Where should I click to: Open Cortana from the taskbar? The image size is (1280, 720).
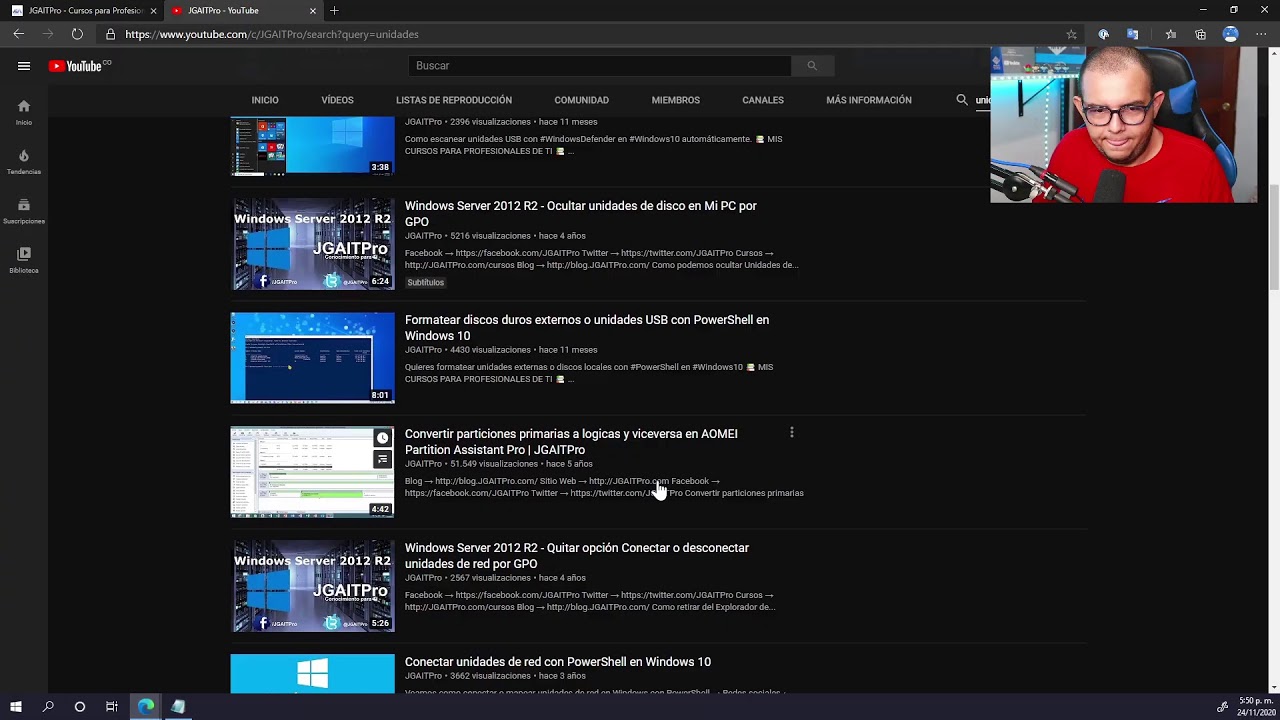[80, 707]
